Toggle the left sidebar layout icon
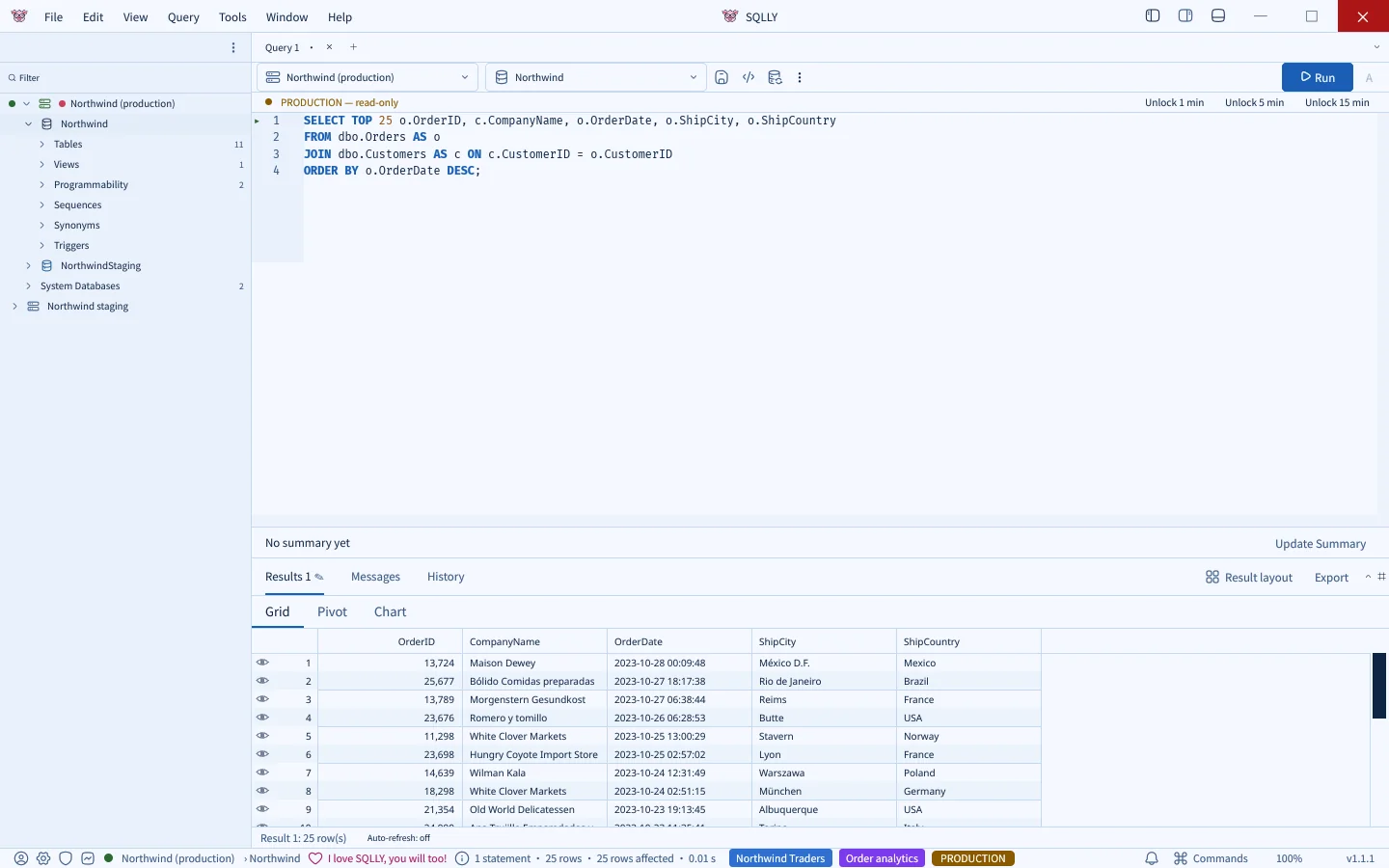The image size is (1389, 868). (x=1153, y=15)
